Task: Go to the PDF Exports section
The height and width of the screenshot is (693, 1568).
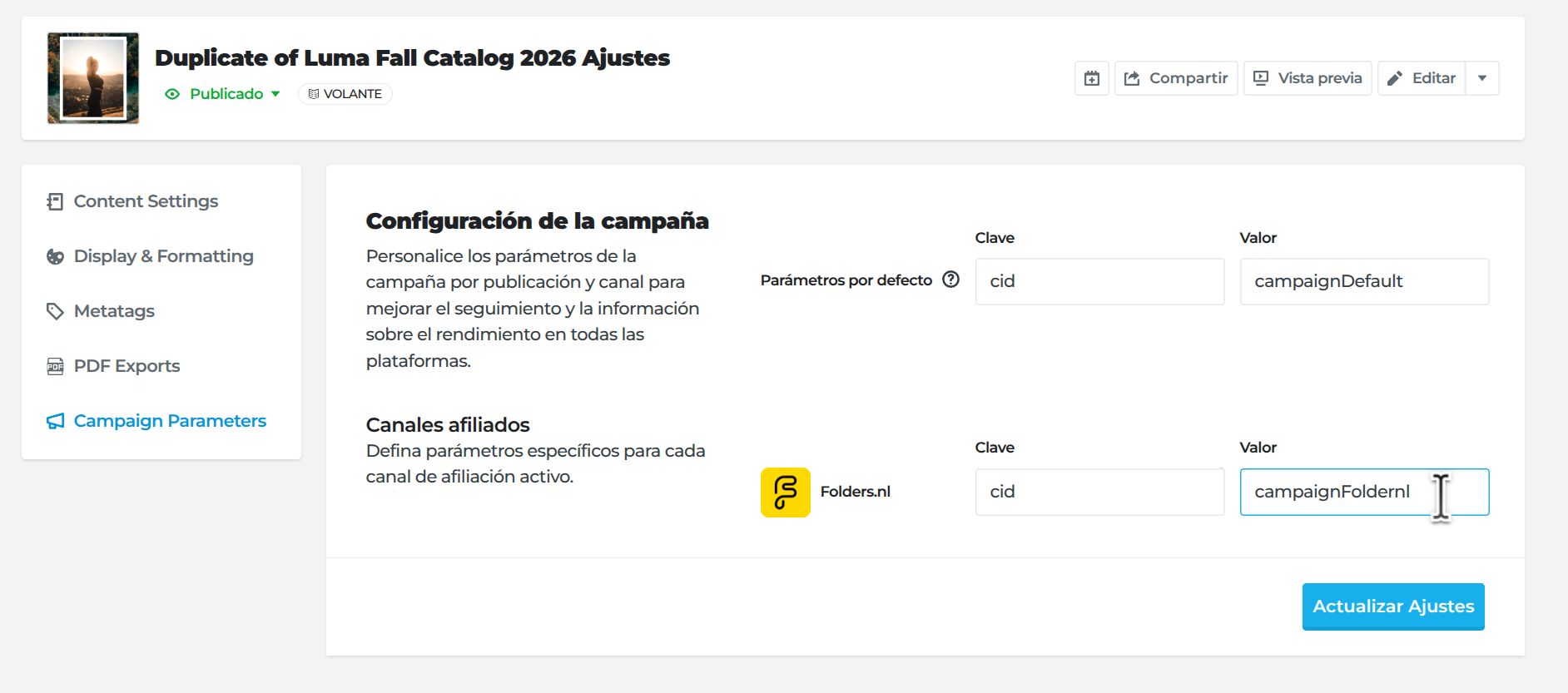Action: (x=127, y=366)
